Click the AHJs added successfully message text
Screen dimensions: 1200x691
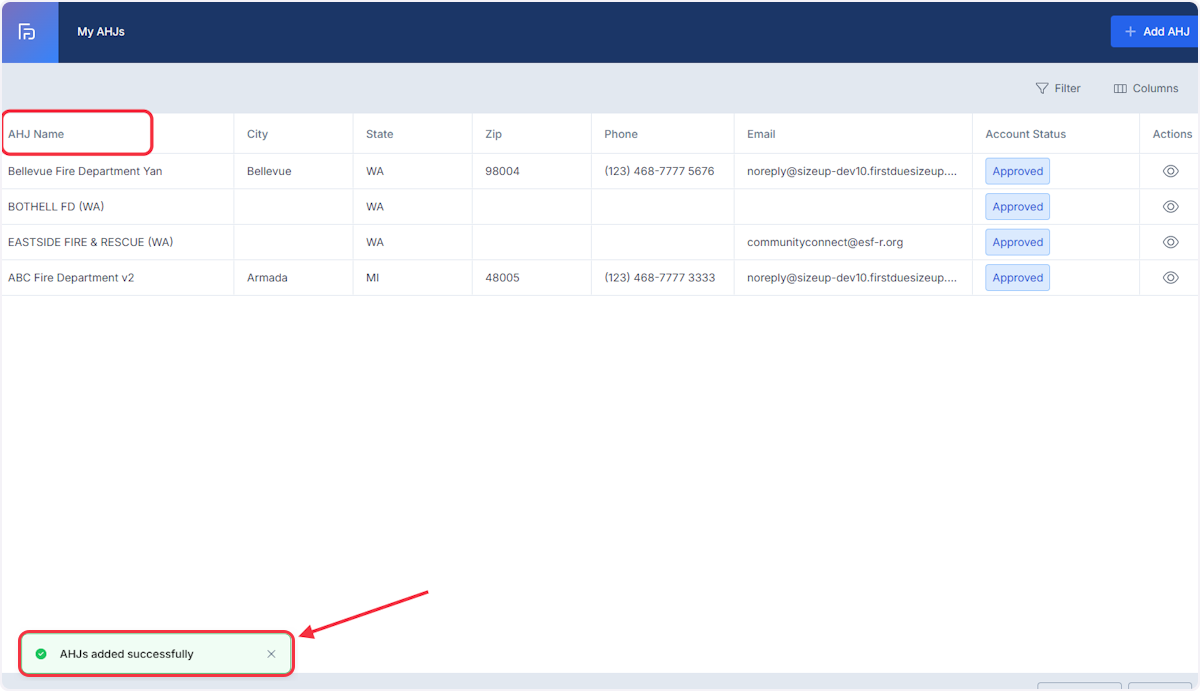click(127, 654)
